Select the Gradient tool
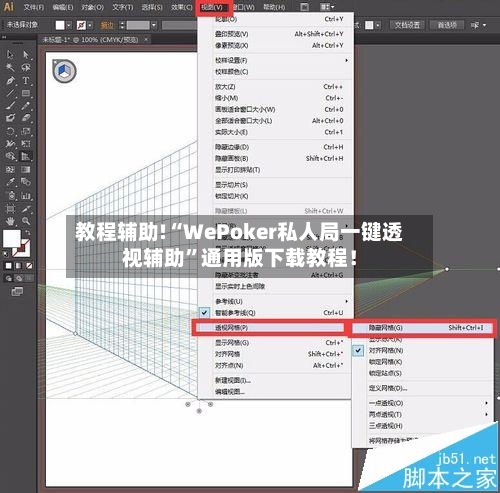 pos(26,169)
